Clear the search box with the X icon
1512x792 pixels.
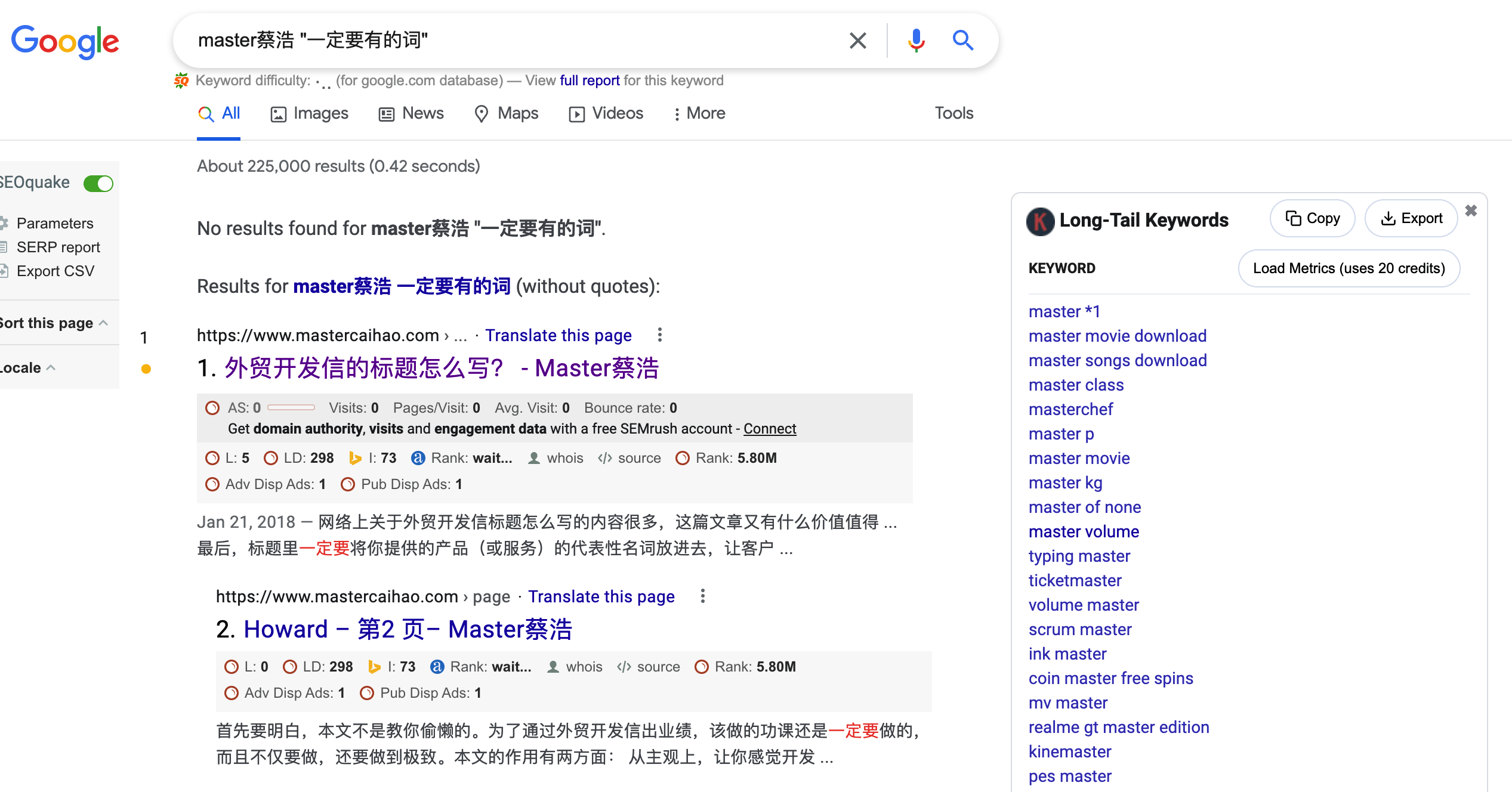(857, 41)
